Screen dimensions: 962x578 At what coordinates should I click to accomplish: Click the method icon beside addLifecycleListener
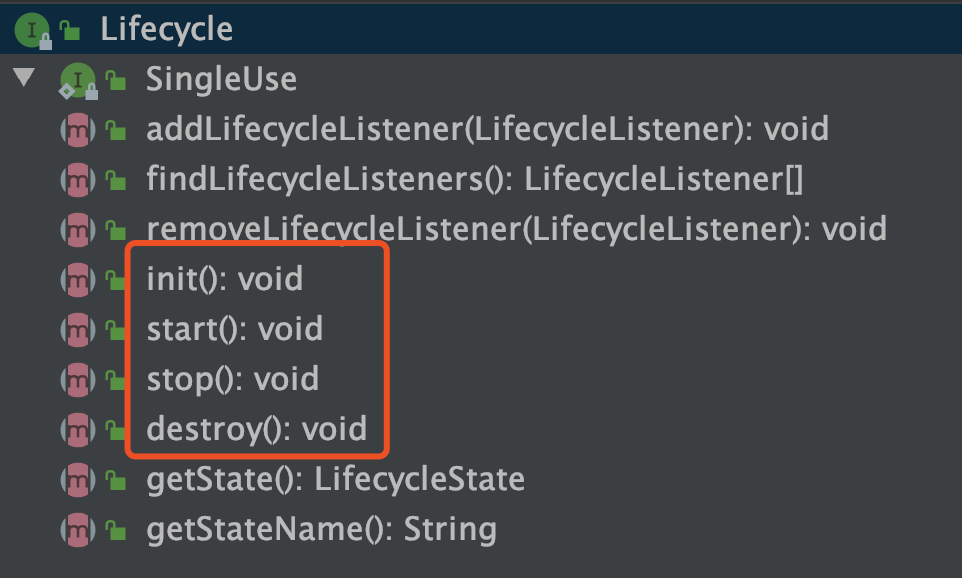pyautogui.click(x=78, y=130)
